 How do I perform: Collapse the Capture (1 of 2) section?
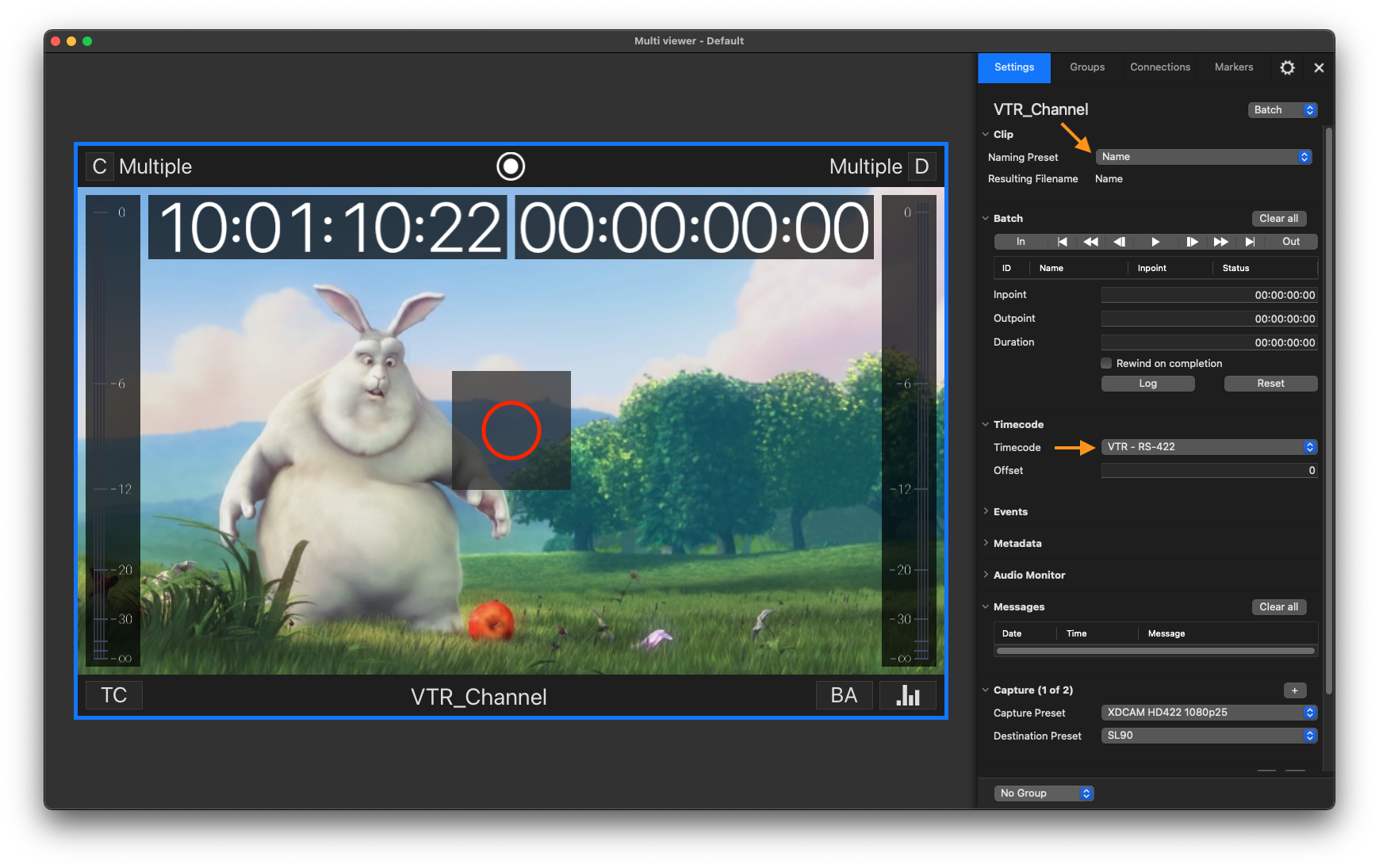[986, 690]
